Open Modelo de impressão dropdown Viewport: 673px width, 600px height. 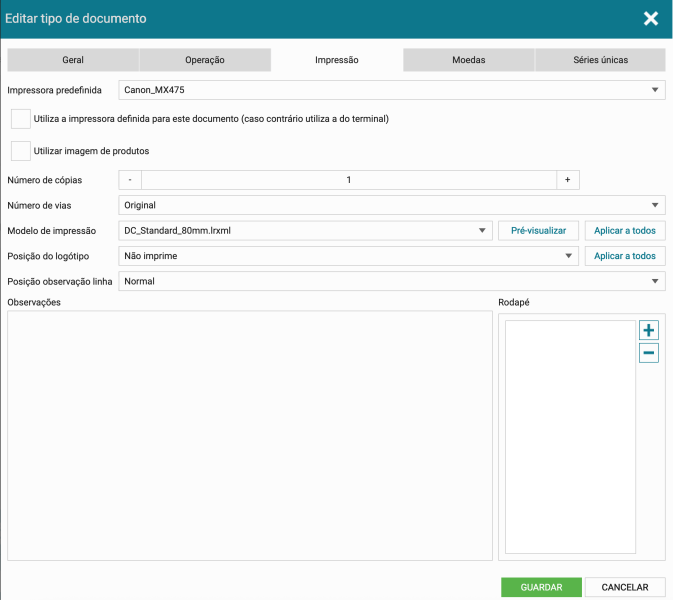pyautogui.click(x=304, y=230)
